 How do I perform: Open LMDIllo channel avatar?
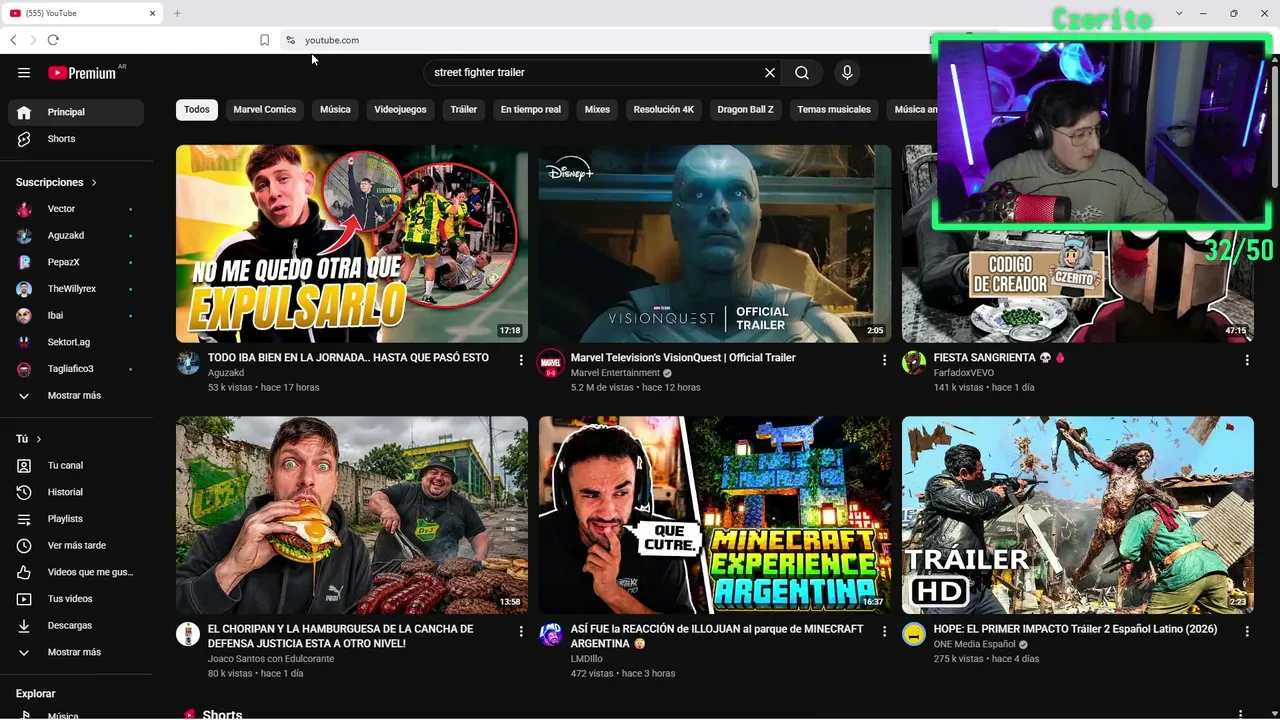click(551, 634)
